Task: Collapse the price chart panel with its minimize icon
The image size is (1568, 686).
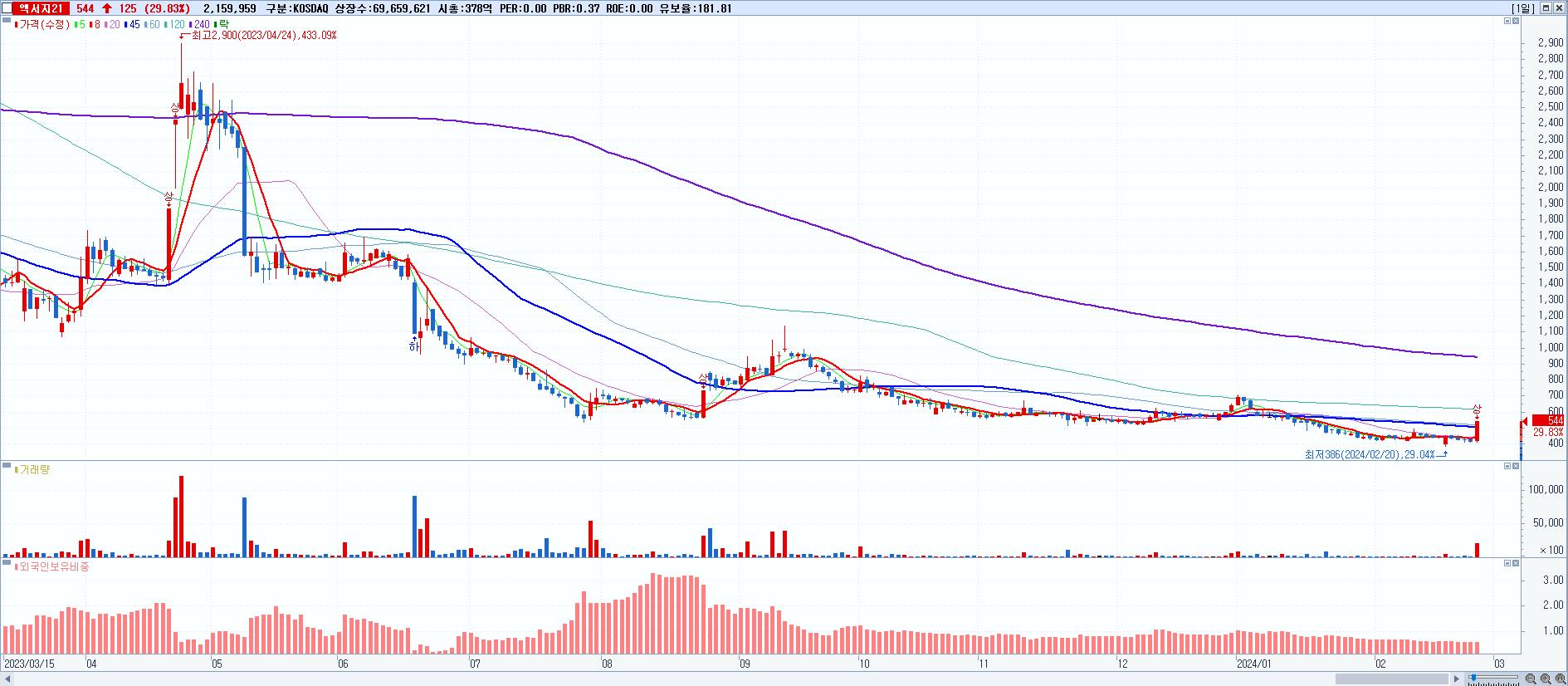Action: pyautogui.click(x=1507, y=21)
